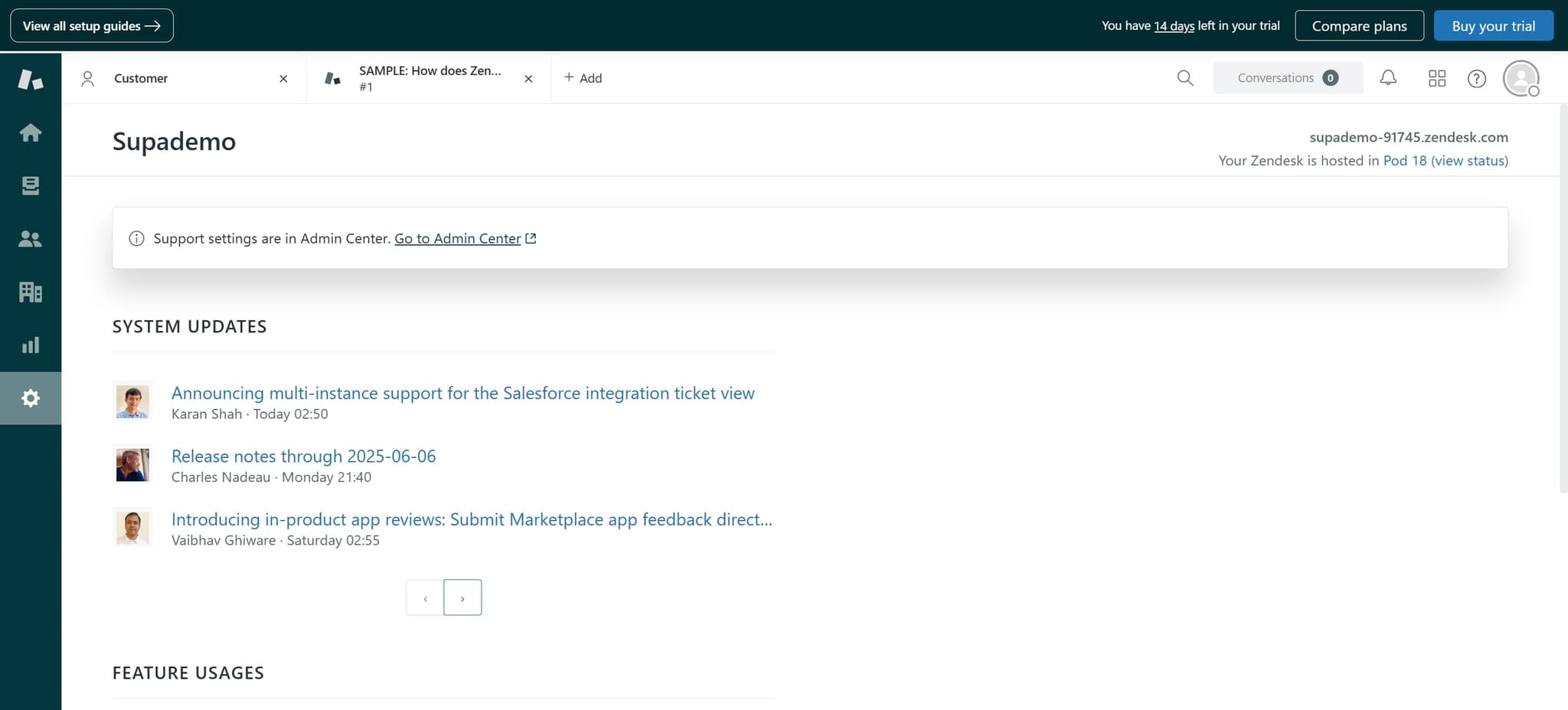Open Reporting from the sidebar
Screen dimensions: 1568x710
coord(31,345)
